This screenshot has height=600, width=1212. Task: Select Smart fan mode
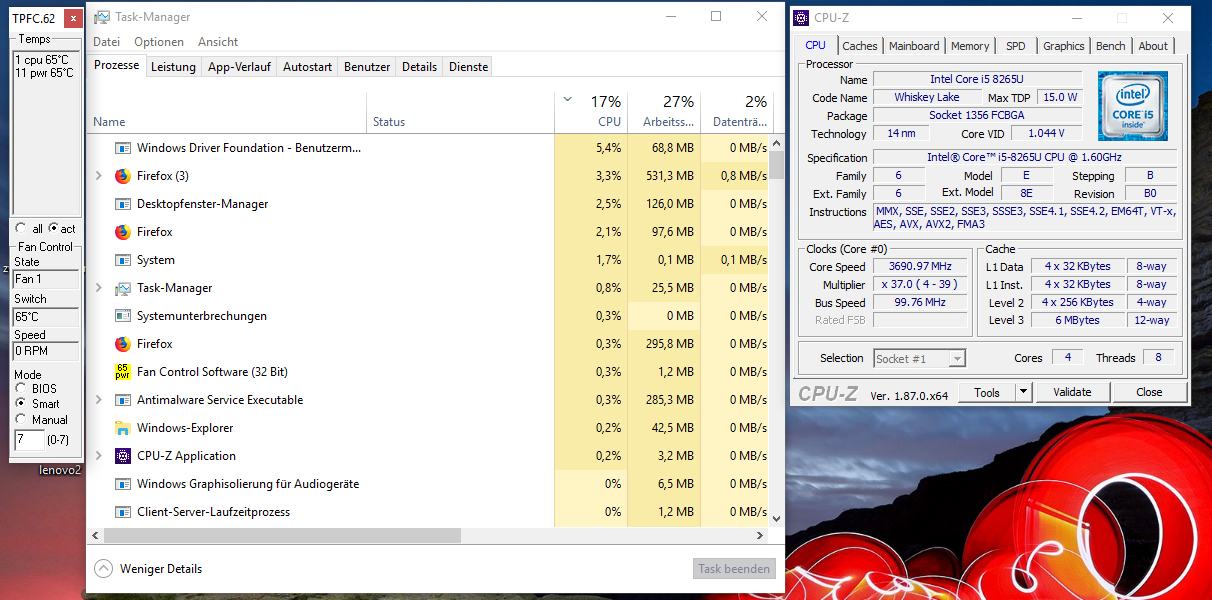pos(21,404)
